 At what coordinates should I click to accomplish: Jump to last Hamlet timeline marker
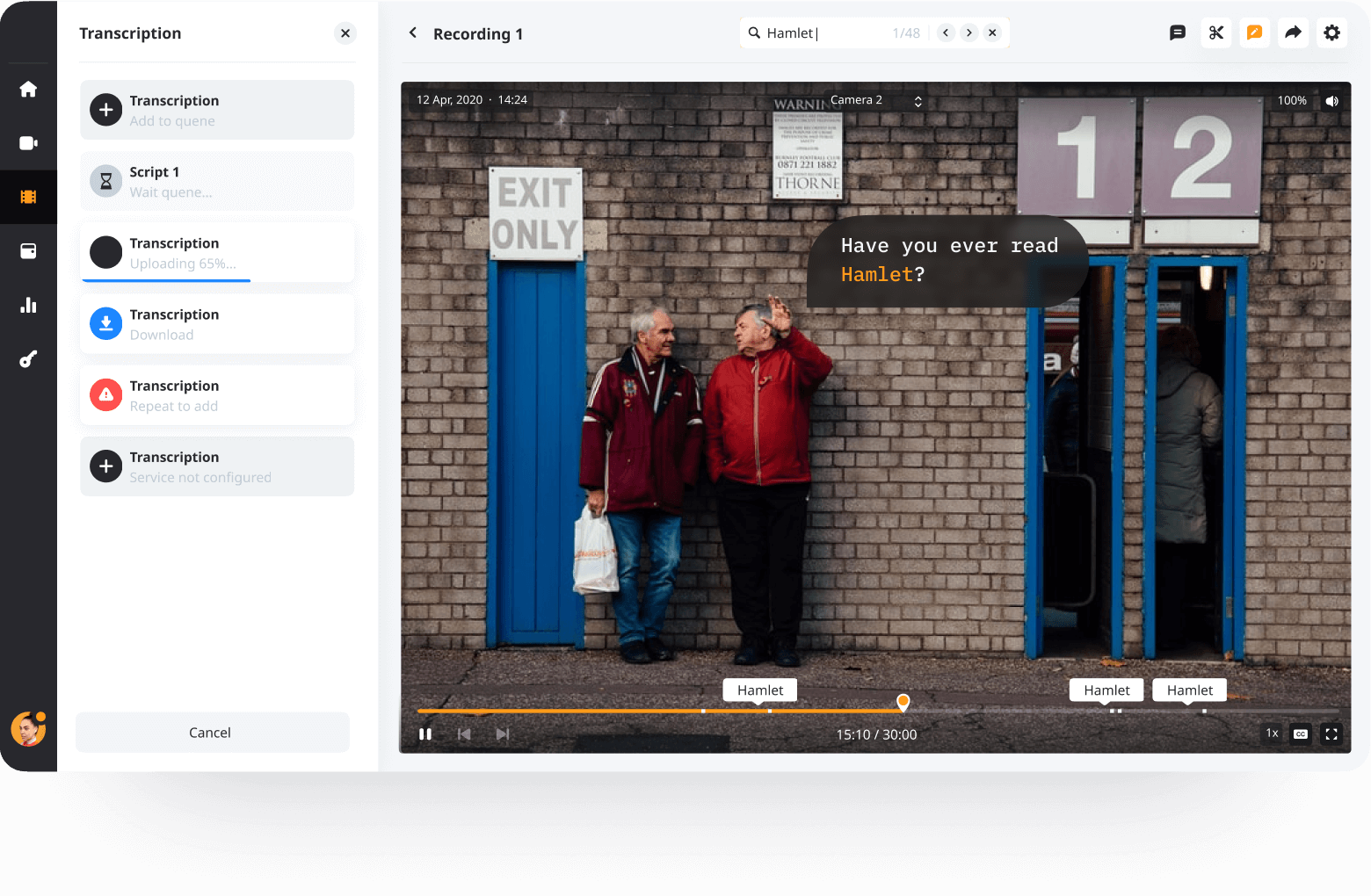pos(1190,690)
